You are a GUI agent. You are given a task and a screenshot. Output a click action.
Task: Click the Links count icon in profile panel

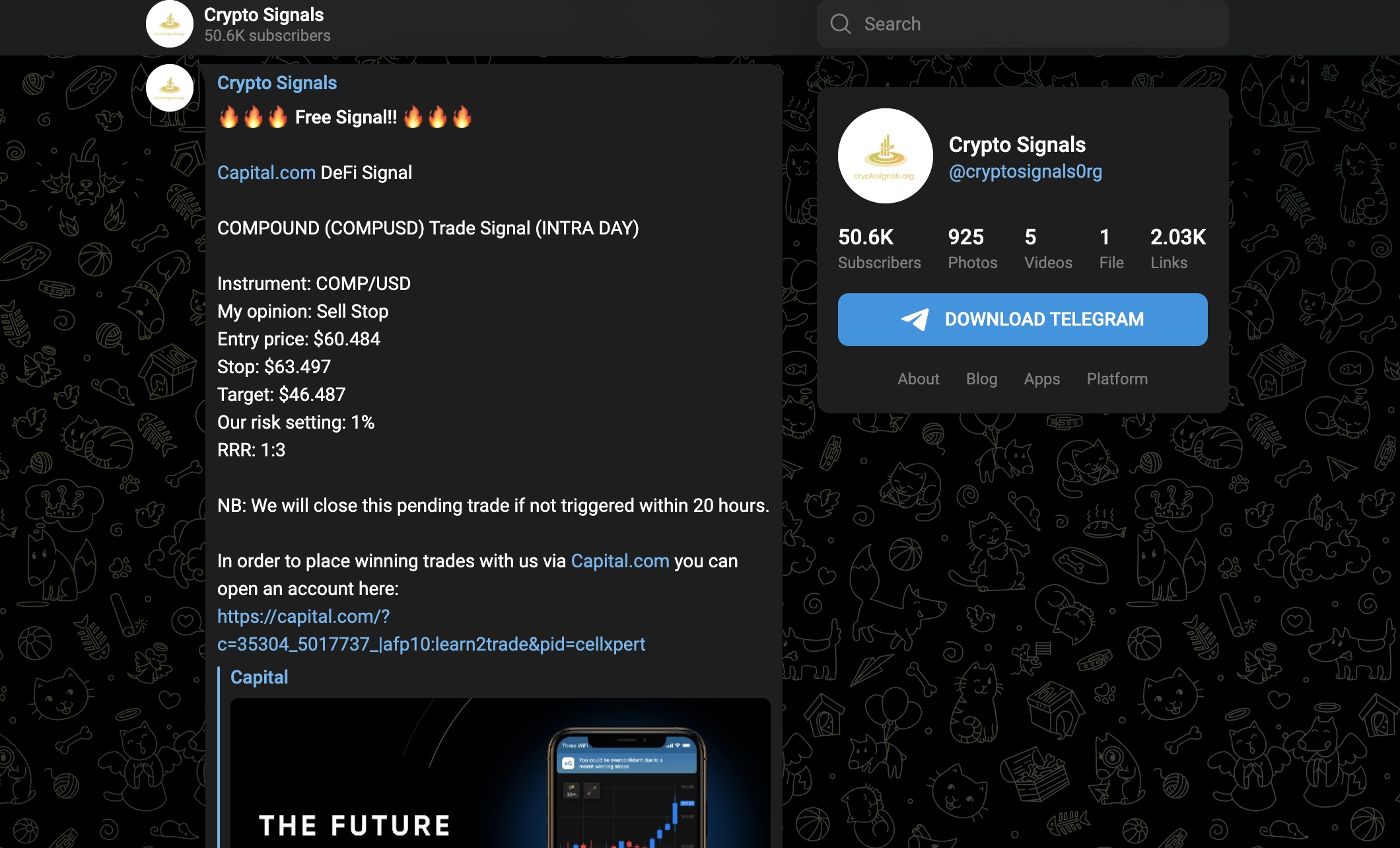coord(1176,247)
